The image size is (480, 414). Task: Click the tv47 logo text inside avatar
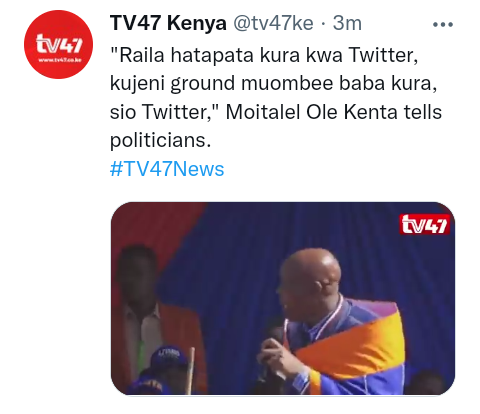point(59,43)
